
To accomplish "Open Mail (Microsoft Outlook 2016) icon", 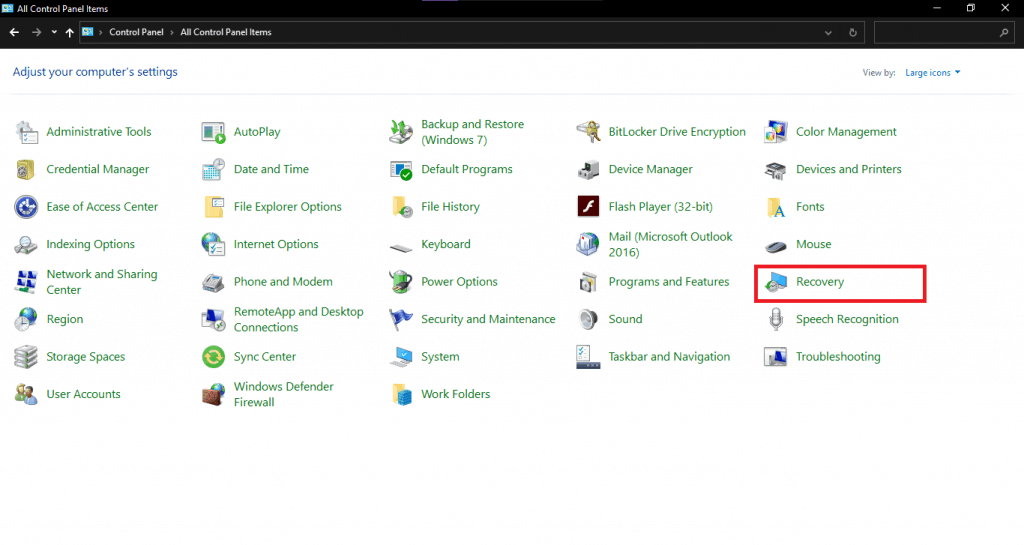I will [588, 244].
